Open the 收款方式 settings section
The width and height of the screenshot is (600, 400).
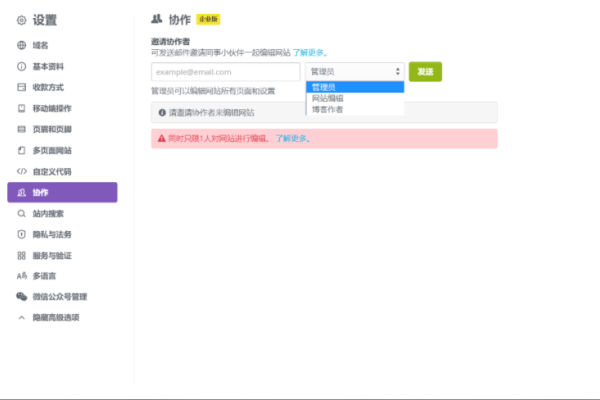[48, 87]
